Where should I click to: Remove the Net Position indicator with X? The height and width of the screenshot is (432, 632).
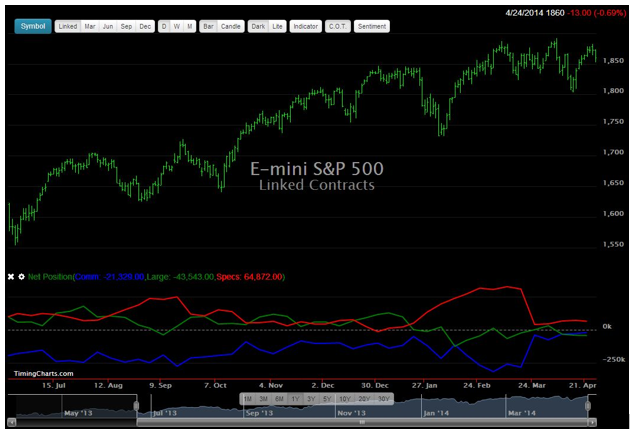[11, 276]
